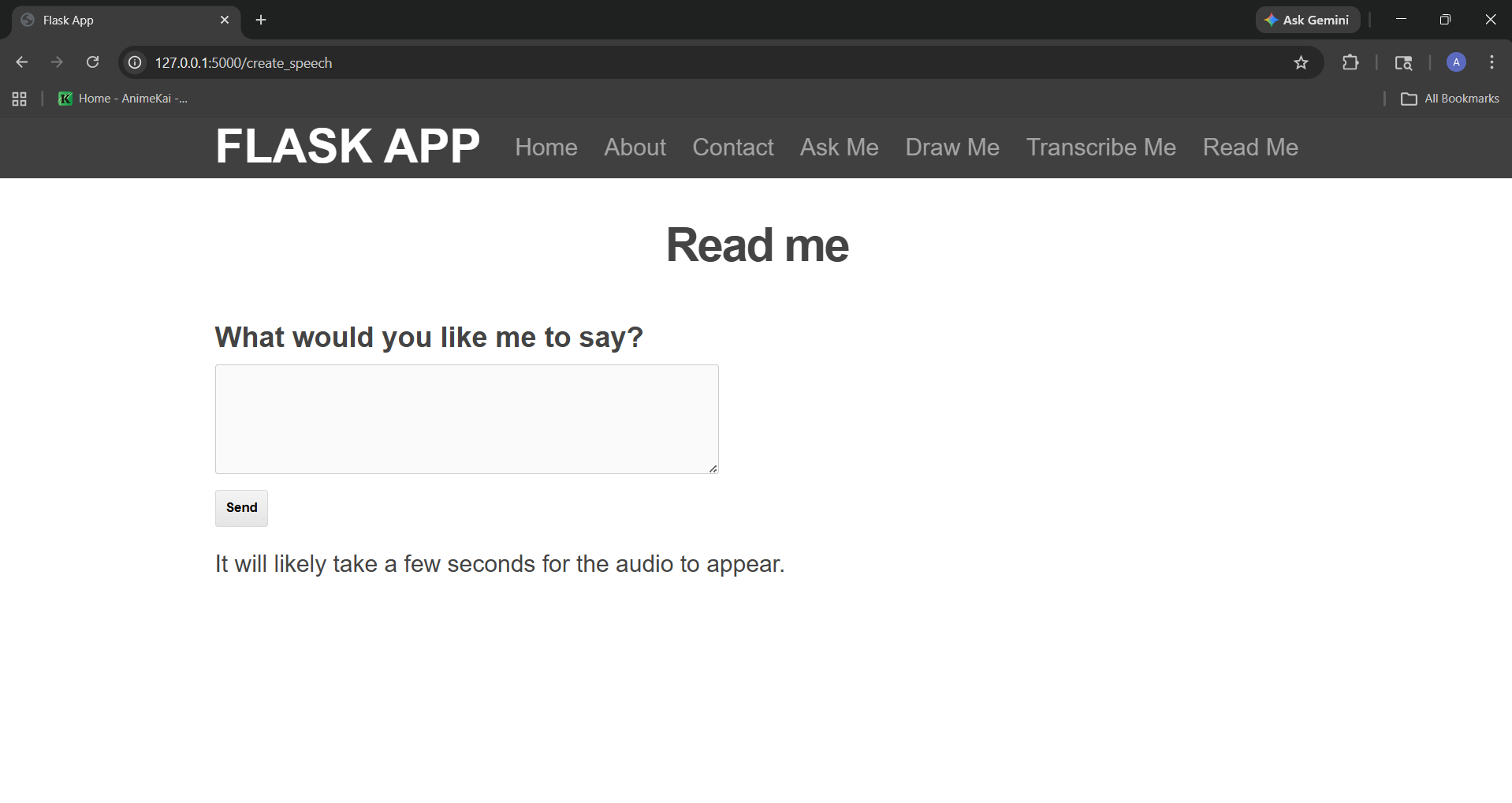Screen dimensions: 1512x803
Task: Reload the current page
Action: tap(92, 62)
